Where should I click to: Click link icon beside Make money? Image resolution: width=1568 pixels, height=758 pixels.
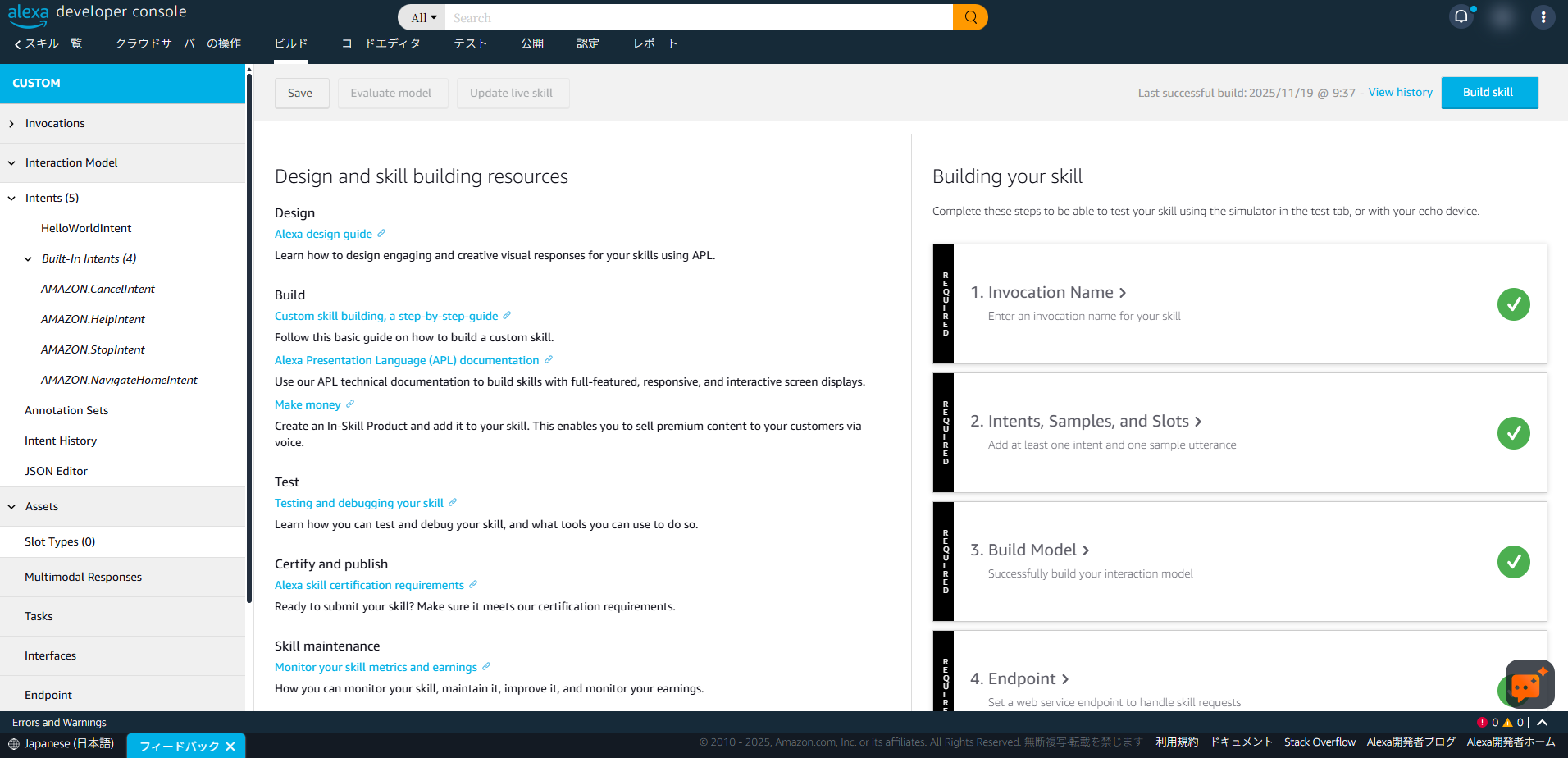click(x=350, y=404)
